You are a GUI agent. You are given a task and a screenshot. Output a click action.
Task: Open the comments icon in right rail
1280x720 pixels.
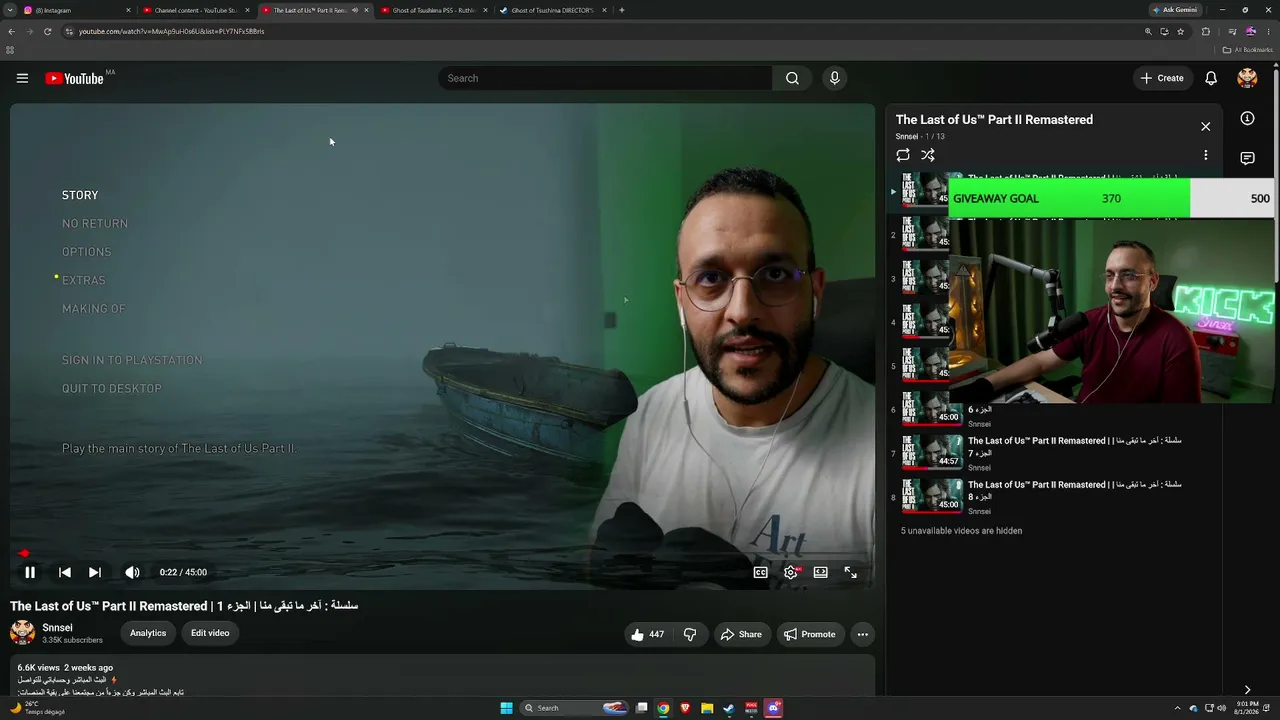pos(1247,158)
